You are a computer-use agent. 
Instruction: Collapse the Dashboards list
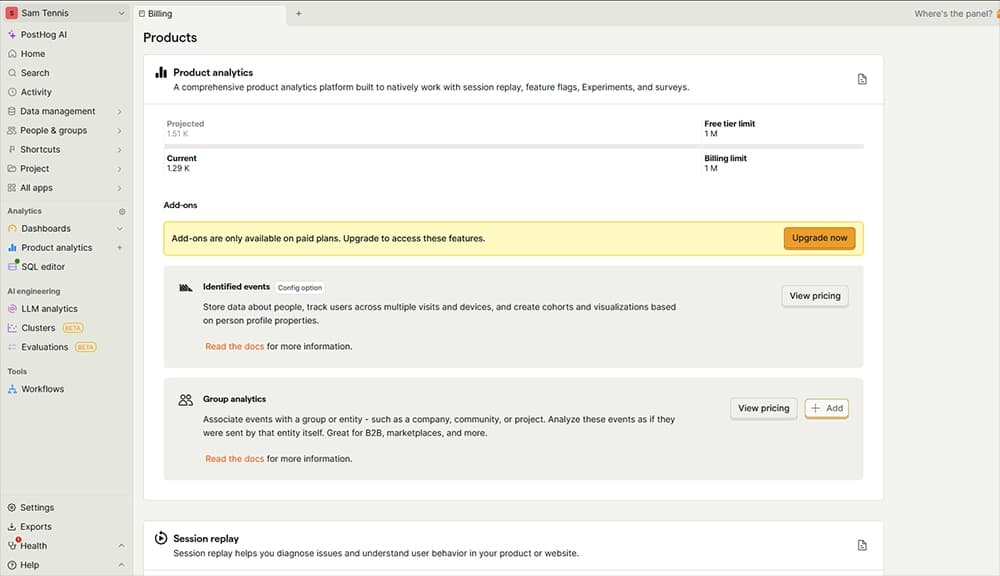point(118,228)
